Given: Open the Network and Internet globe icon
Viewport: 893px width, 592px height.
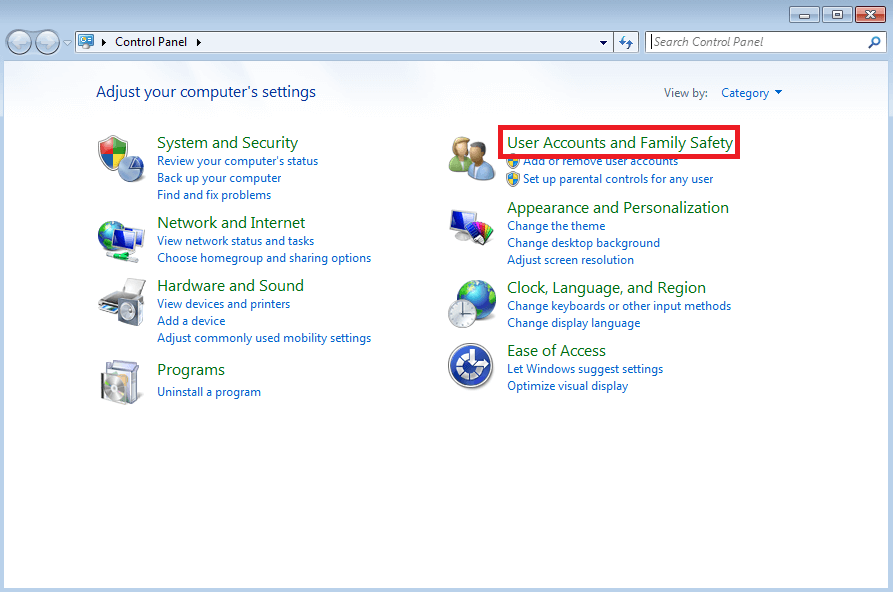Looking at the screenshot, I should pos(121,241).
